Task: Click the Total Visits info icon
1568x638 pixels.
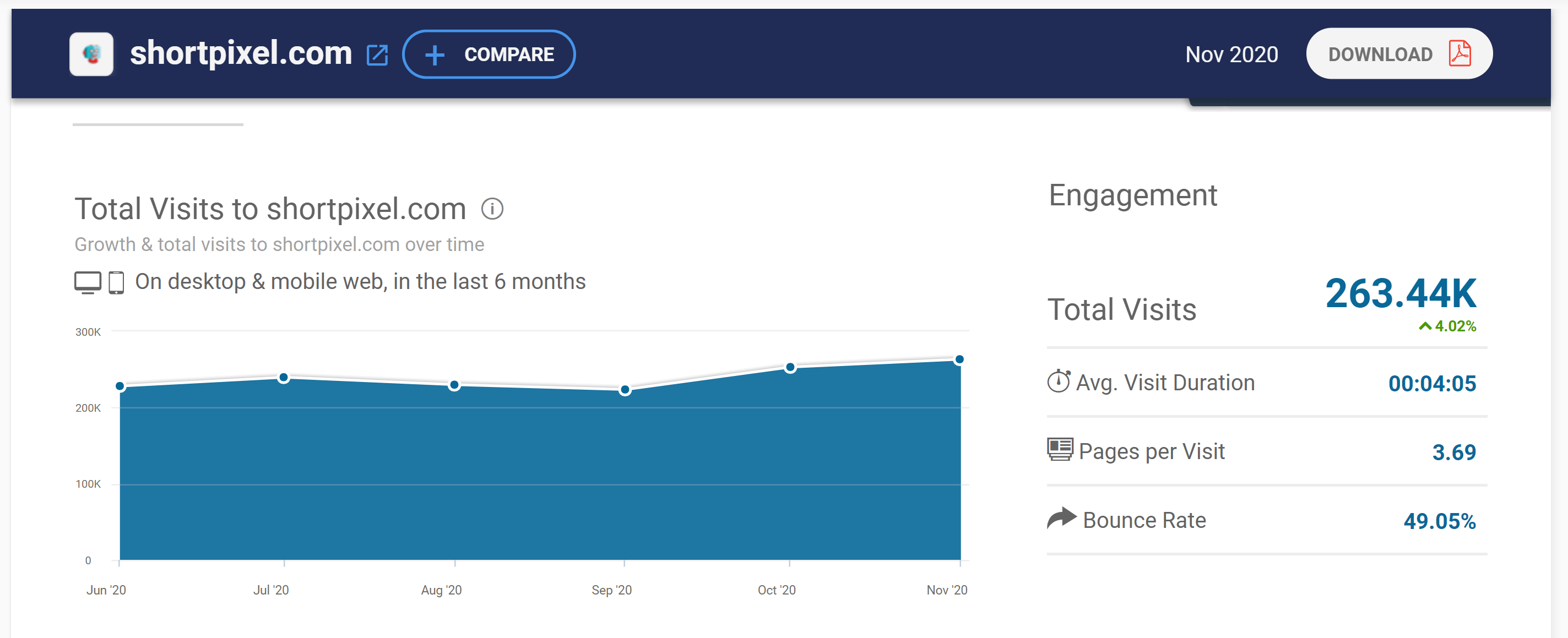Action: [x=492, y=209]
